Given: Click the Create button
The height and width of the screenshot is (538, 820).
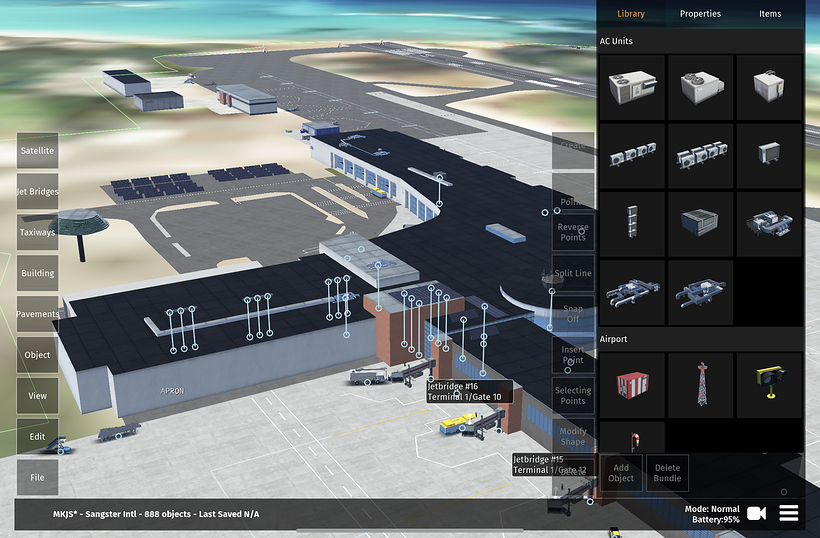Looking at the screenshot, I should [x=573, y=150].
